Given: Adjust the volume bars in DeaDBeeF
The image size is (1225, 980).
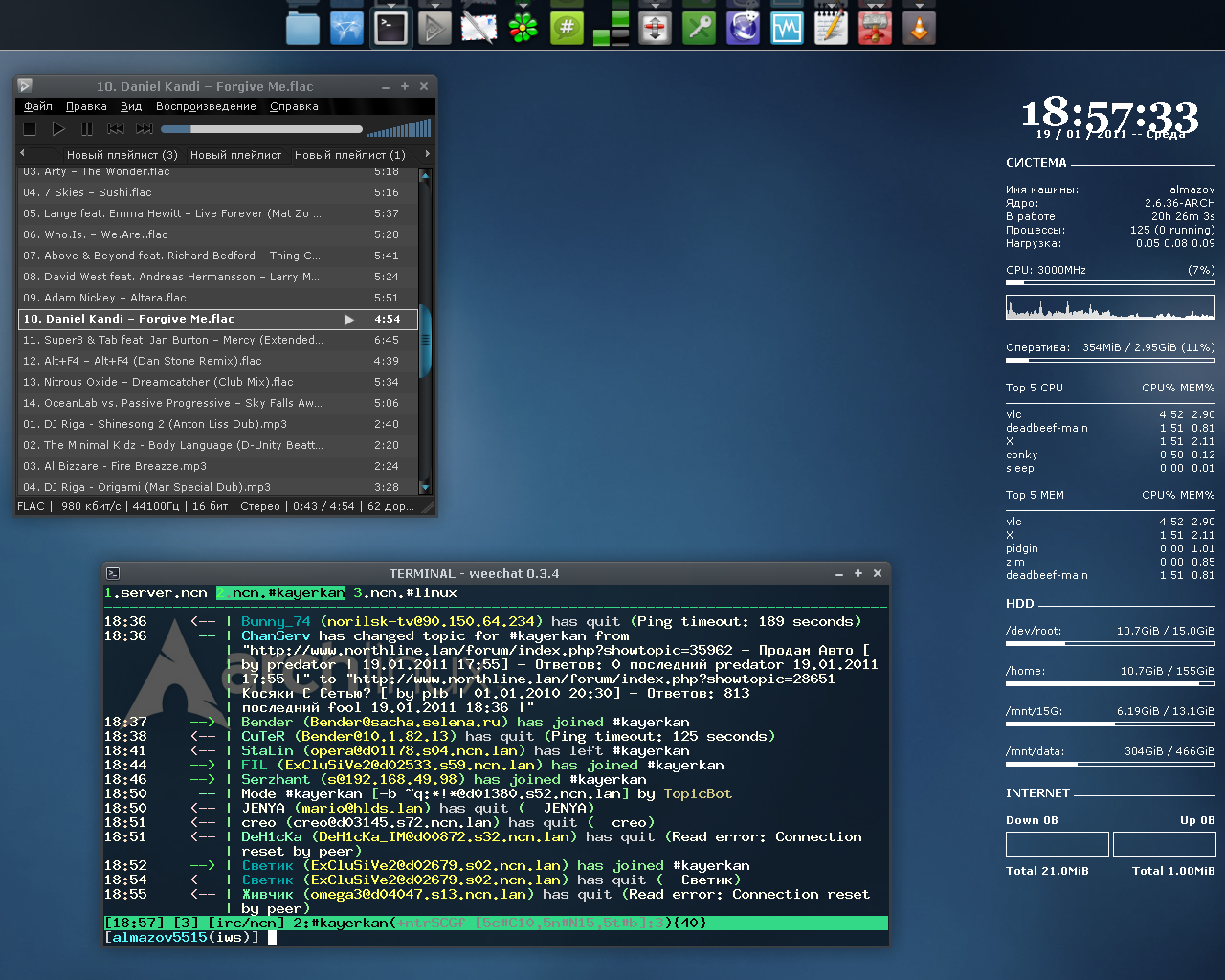Looking at the screenshot, I should coord(398,128).
